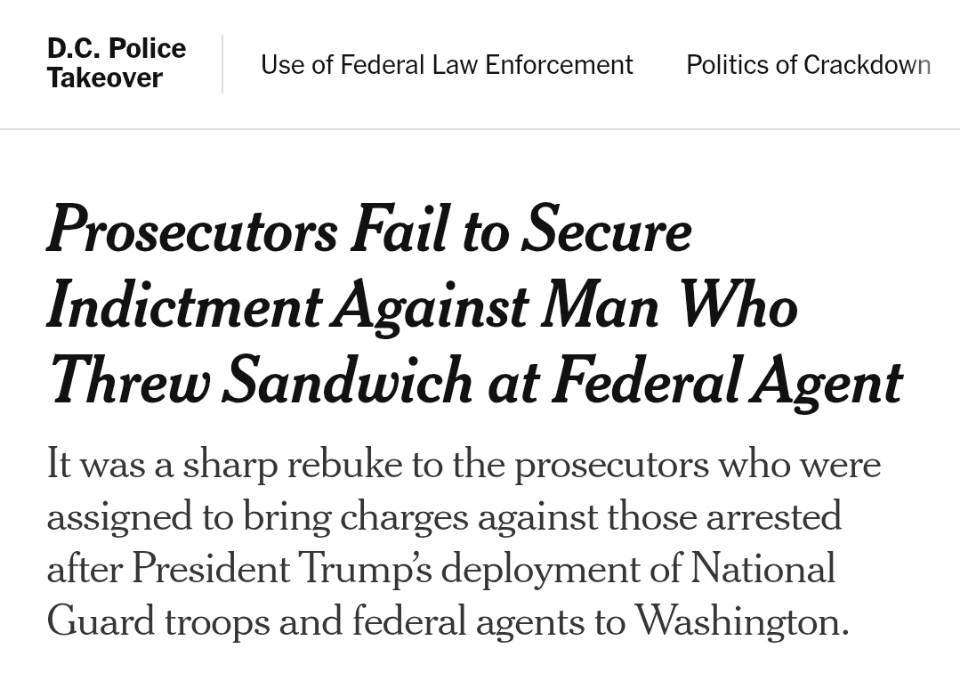Click the summary line beginning 'after President Trump's deployment'

click(441, 570)
